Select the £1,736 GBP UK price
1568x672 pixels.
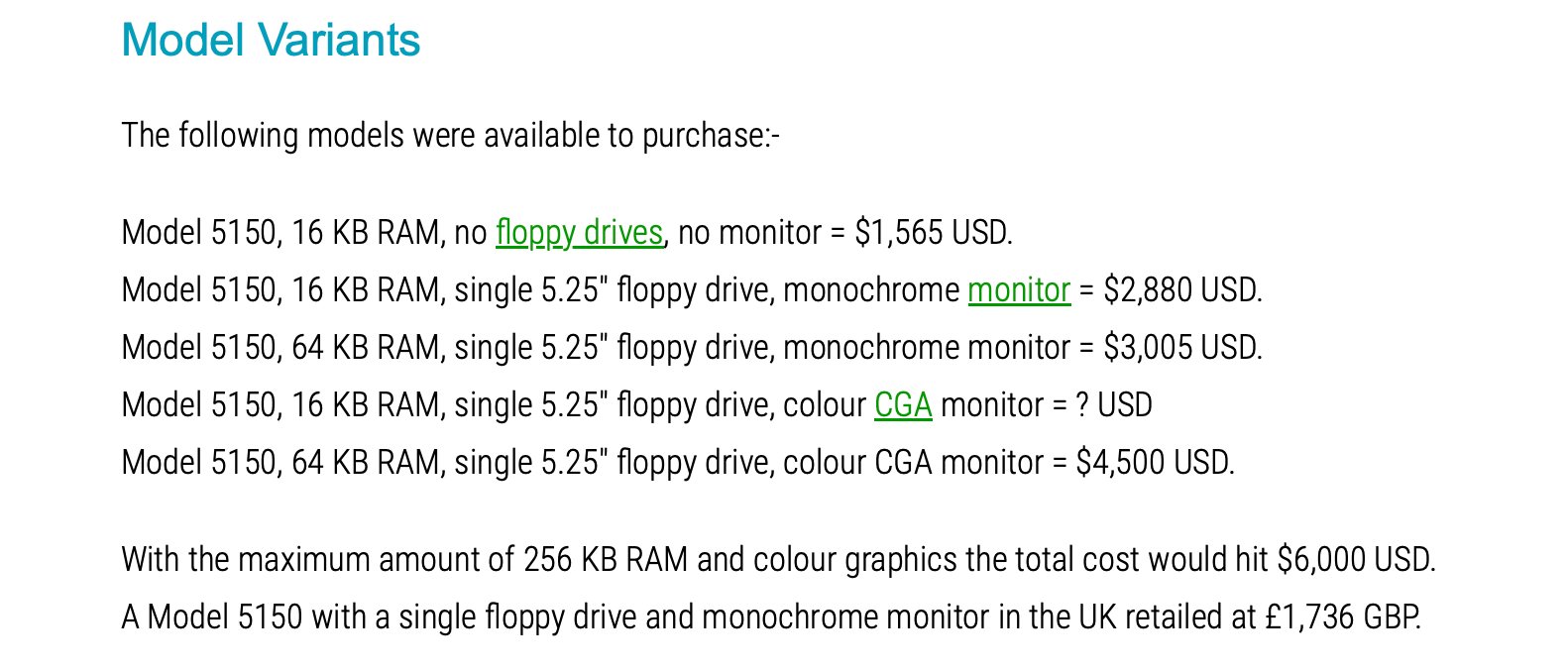click(1343, 617)
